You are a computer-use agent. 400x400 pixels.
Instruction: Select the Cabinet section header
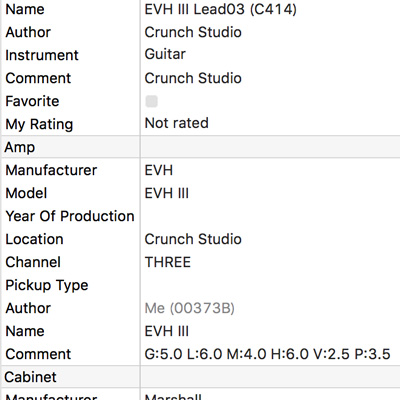click(x=200, y=377)
